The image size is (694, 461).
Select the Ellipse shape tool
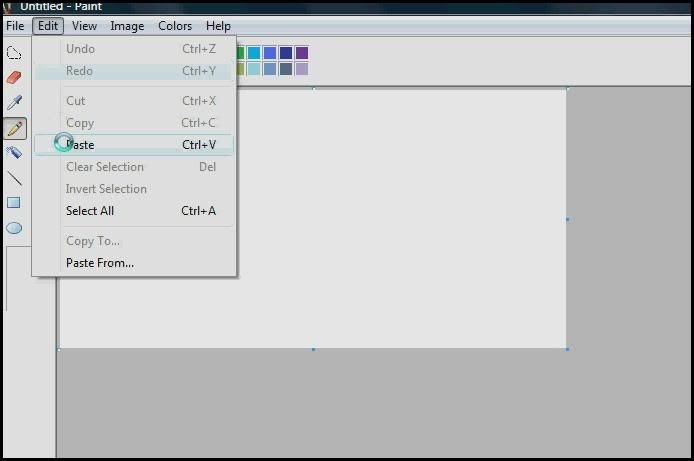[14, 228]
